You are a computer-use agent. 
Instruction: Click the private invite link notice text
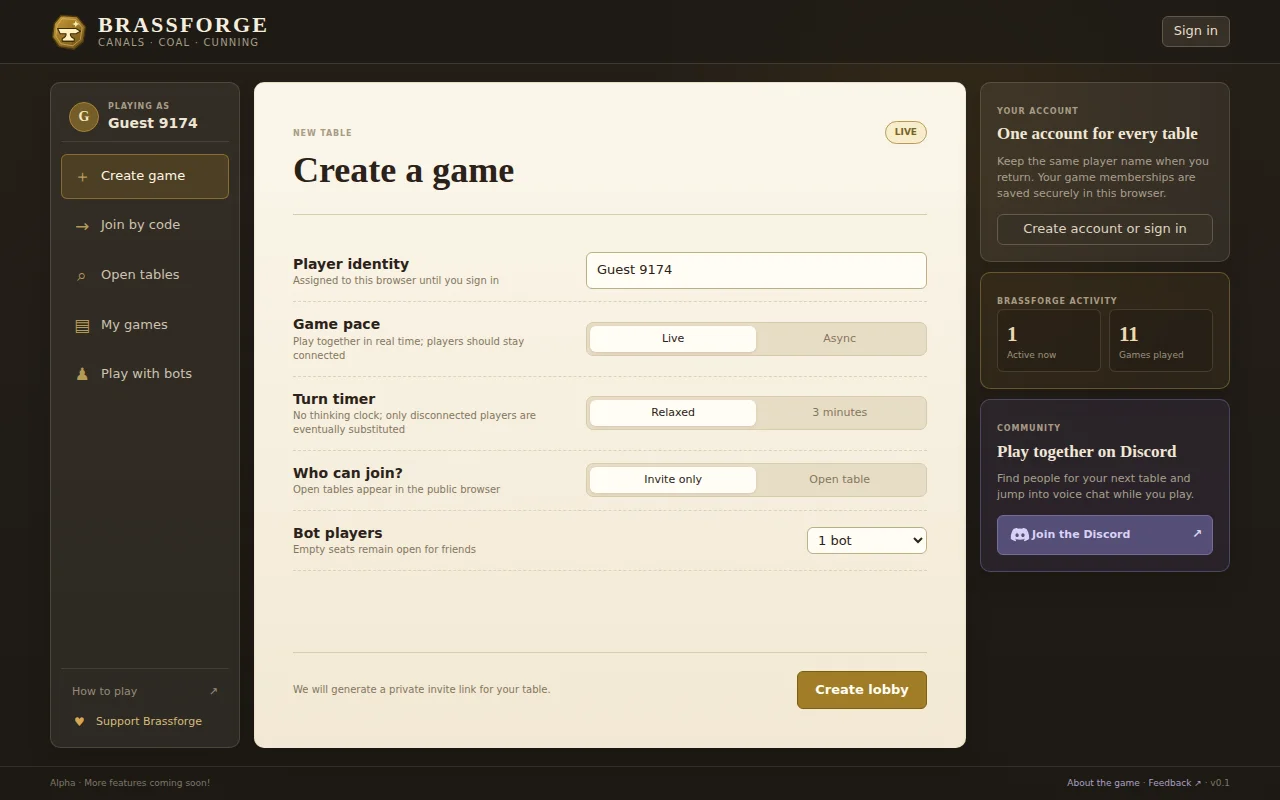422,690
